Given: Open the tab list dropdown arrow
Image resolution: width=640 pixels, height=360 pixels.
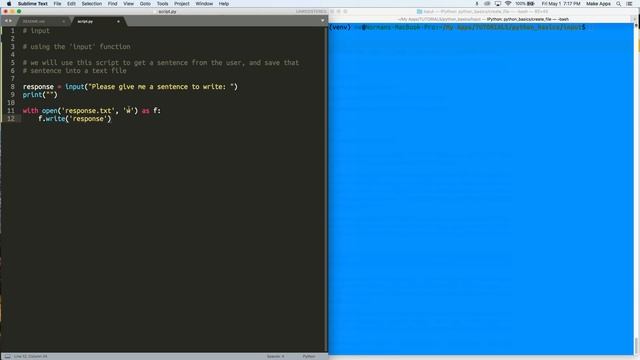Looking at the screenshot, I should point(322,21).
